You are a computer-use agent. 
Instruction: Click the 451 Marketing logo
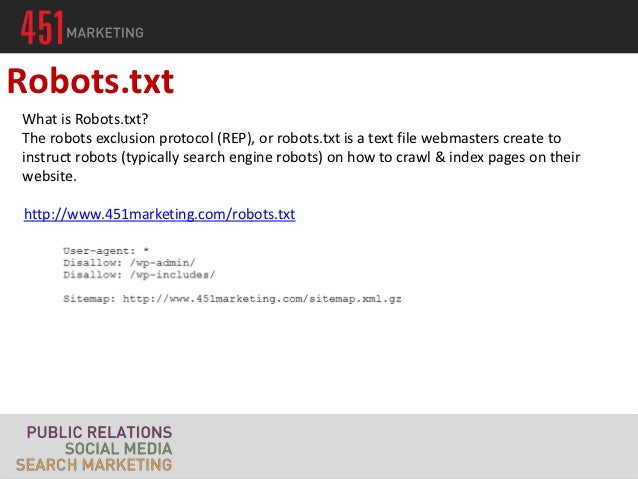click(82, 27)
